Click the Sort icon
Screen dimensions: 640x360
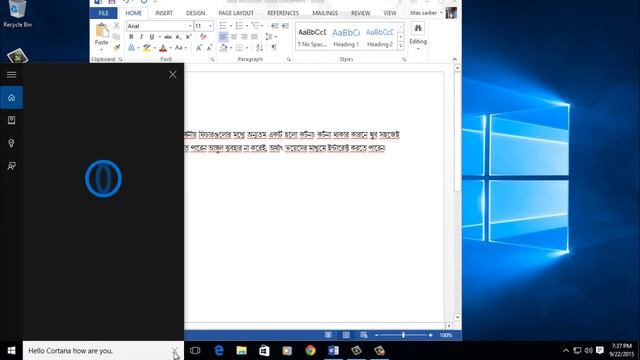click(260, 48)
